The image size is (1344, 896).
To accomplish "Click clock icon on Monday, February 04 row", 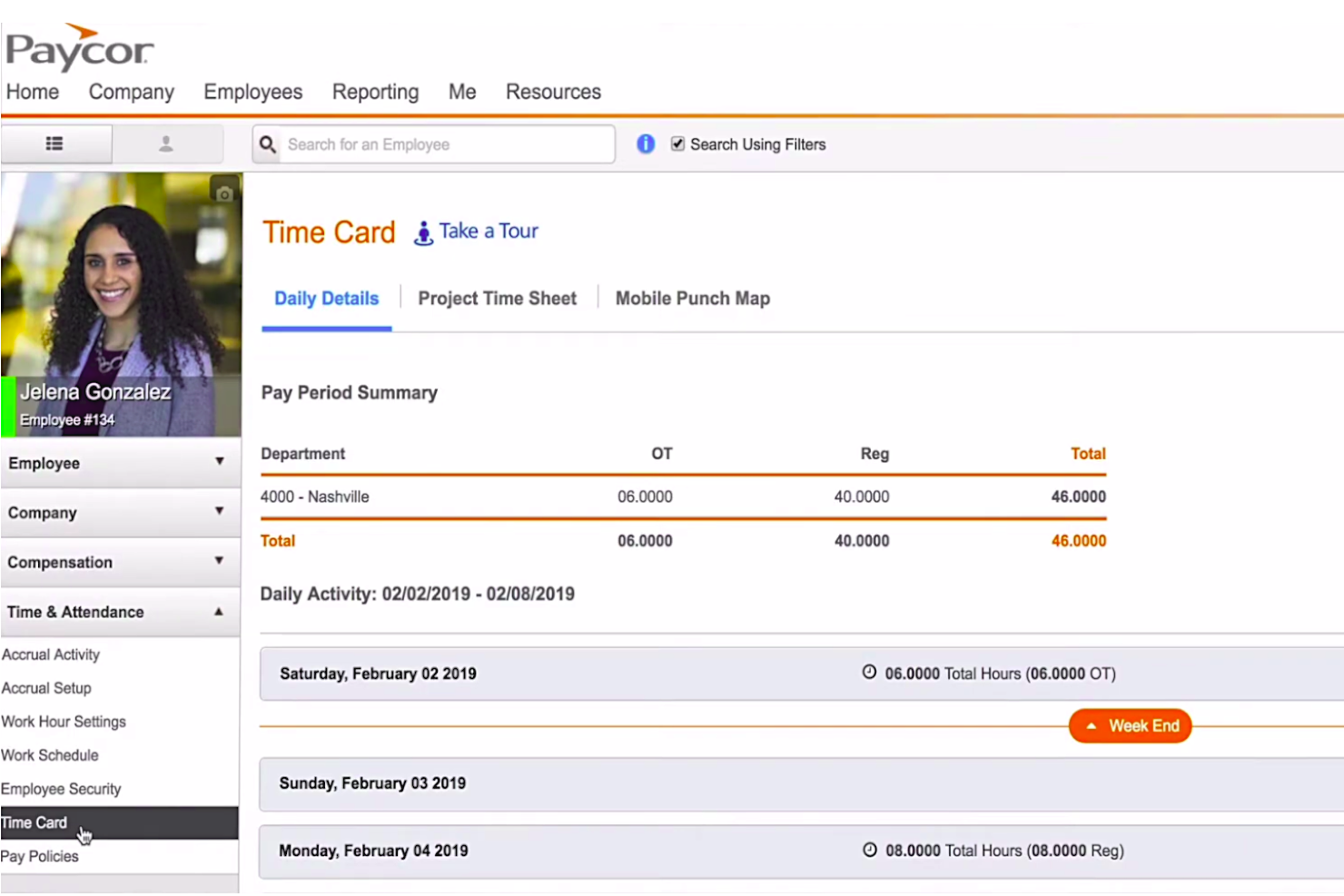I will point(869,850).
